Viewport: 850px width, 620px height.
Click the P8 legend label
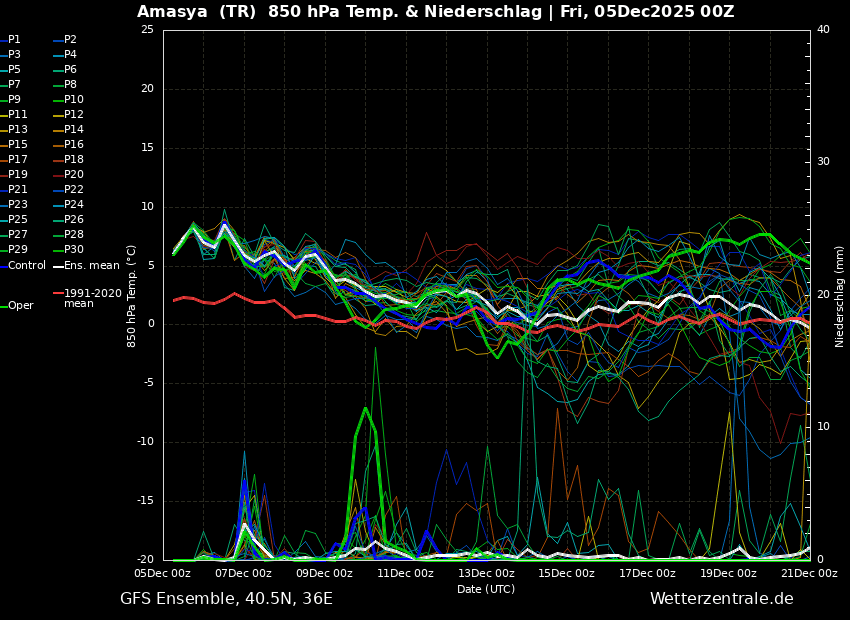pyautogui.click(x=70, y=85)
